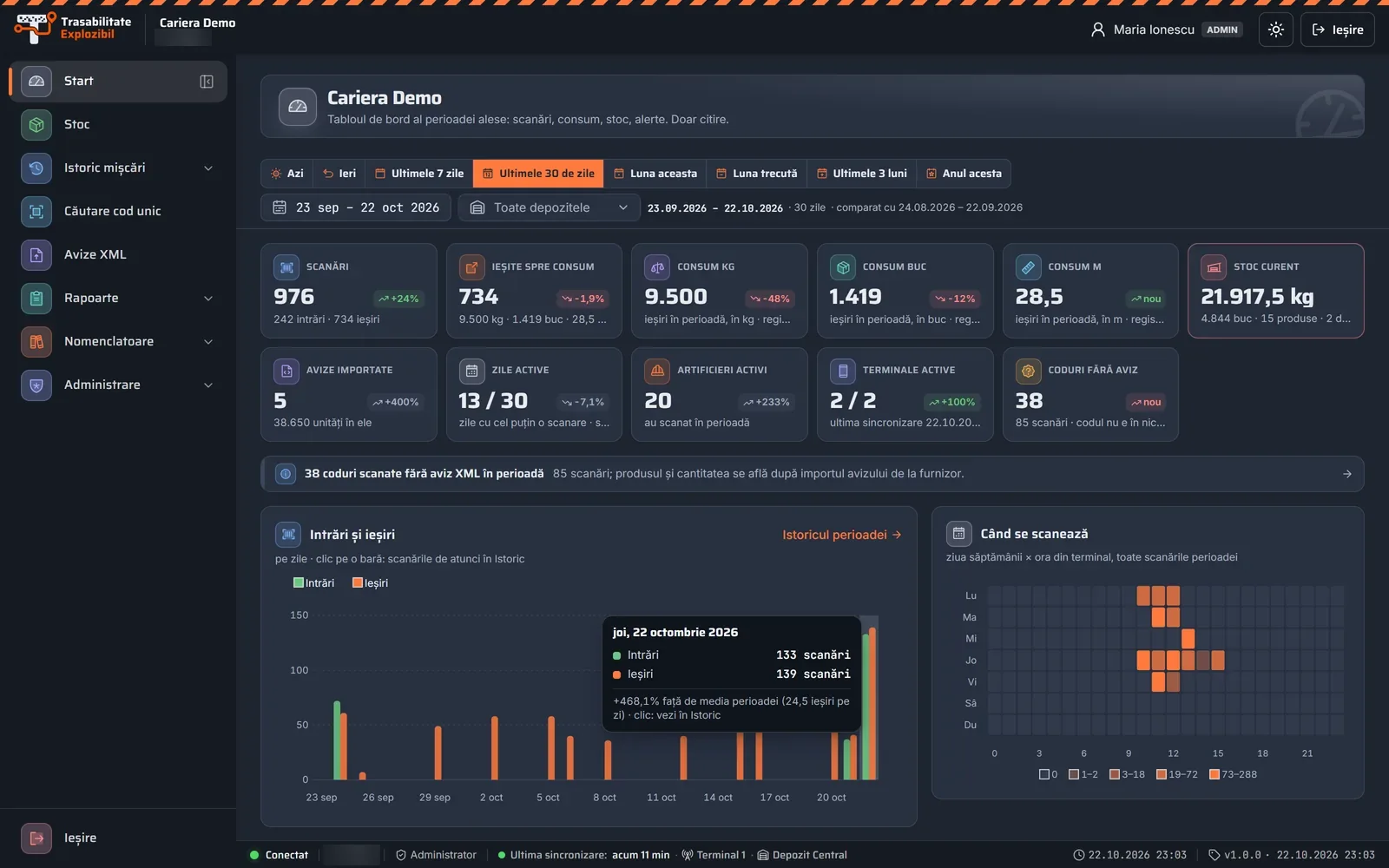Click the tall 22 oct Ieșiri bar

click(x=872, y=703)
